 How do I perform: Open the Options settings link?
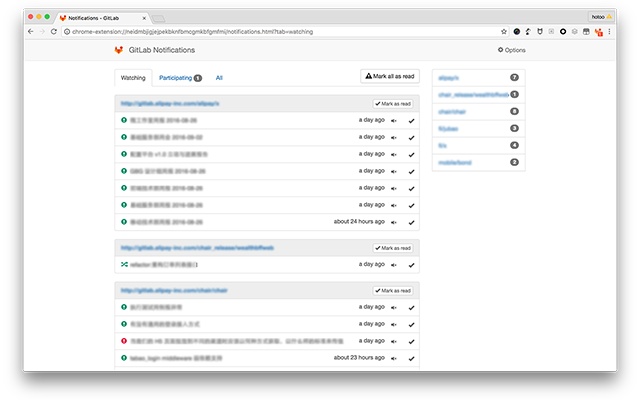(x=511, y=50)
